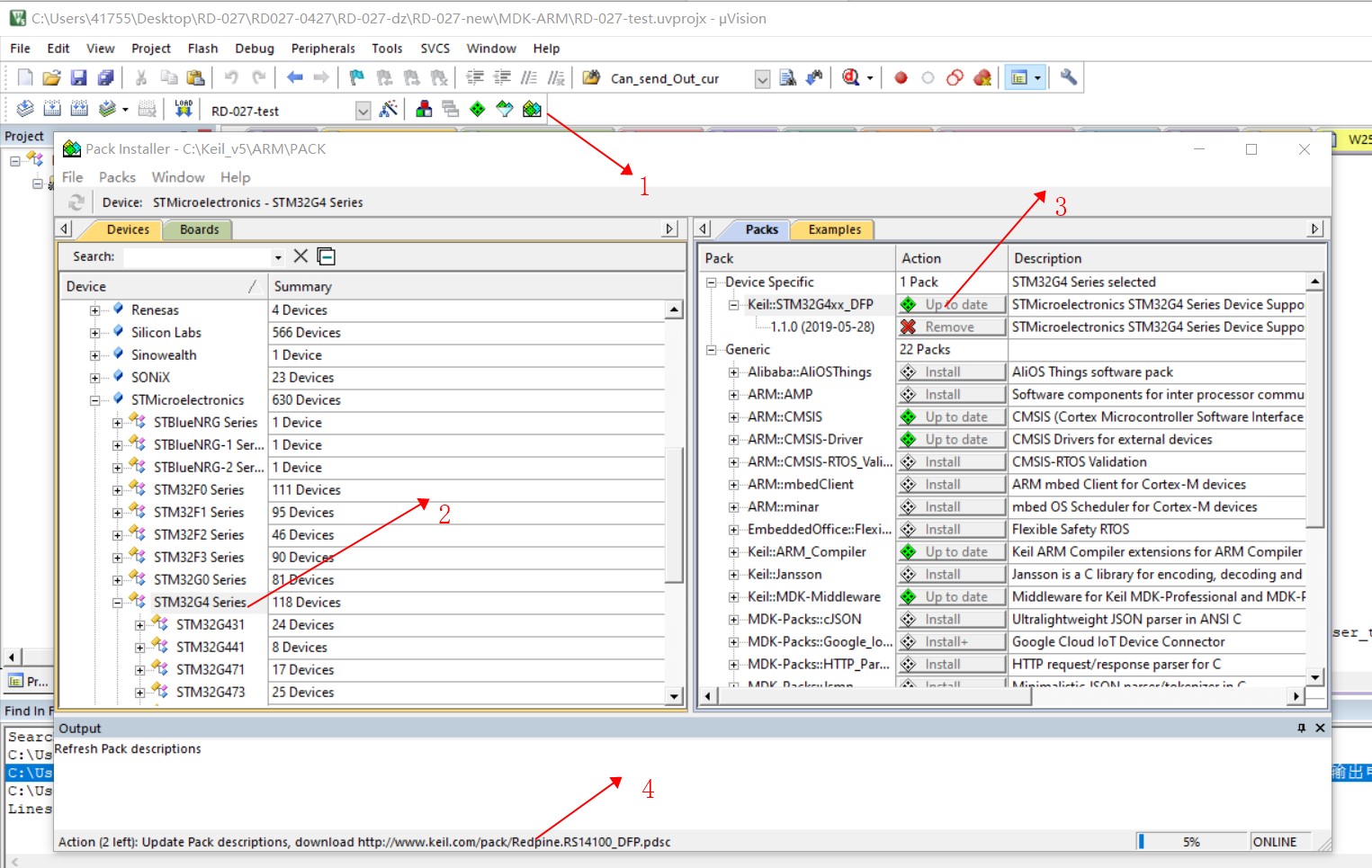Screen dimensions: 1372x868
Task: Click in the device Search input field
Action: click(x=198, y=256)
